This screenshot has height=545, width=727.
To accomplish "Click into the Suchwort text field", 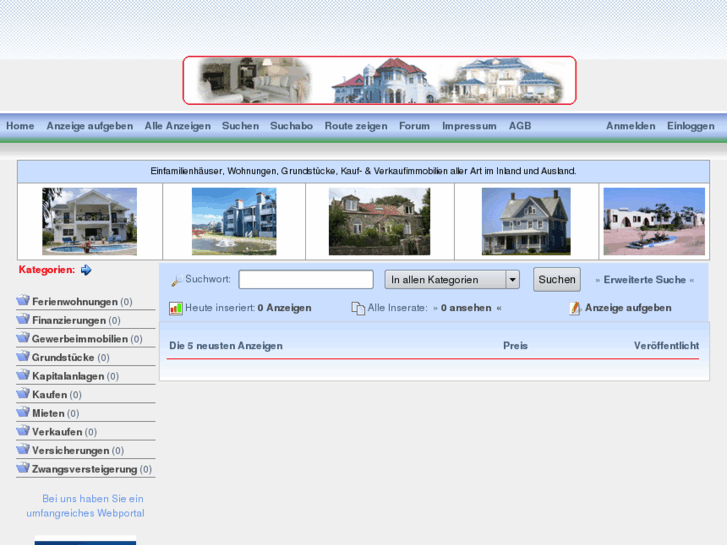I will coord(306,280).
